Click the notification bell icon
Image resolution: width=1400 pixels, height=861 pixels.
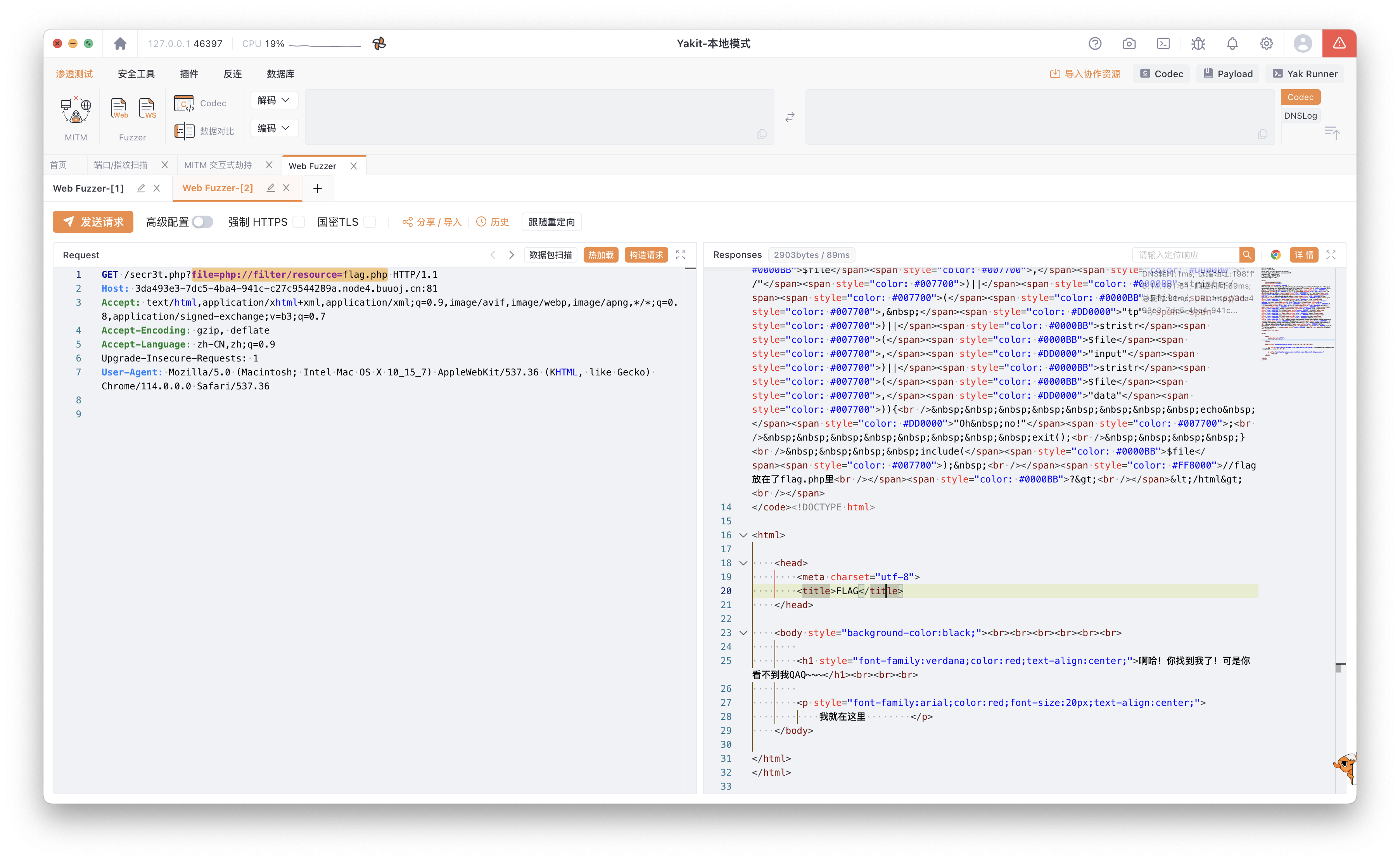[1232, 44]
